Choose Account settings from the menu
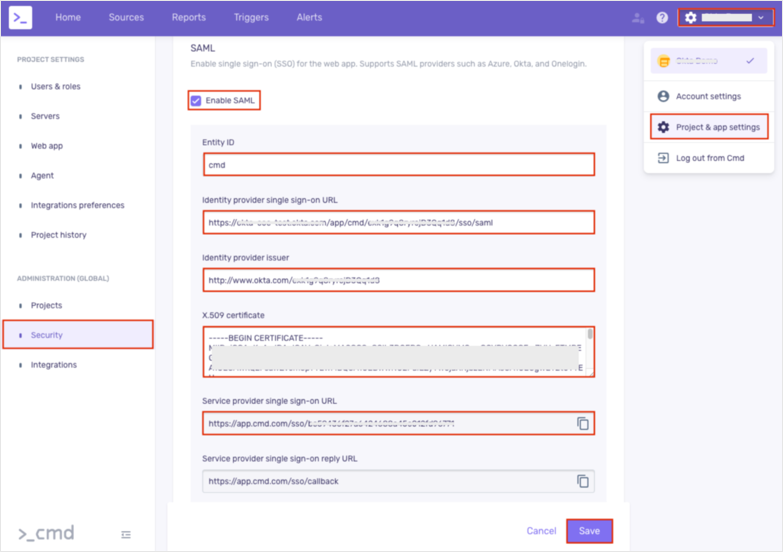783x552 pixels. (x=708, y=96)
